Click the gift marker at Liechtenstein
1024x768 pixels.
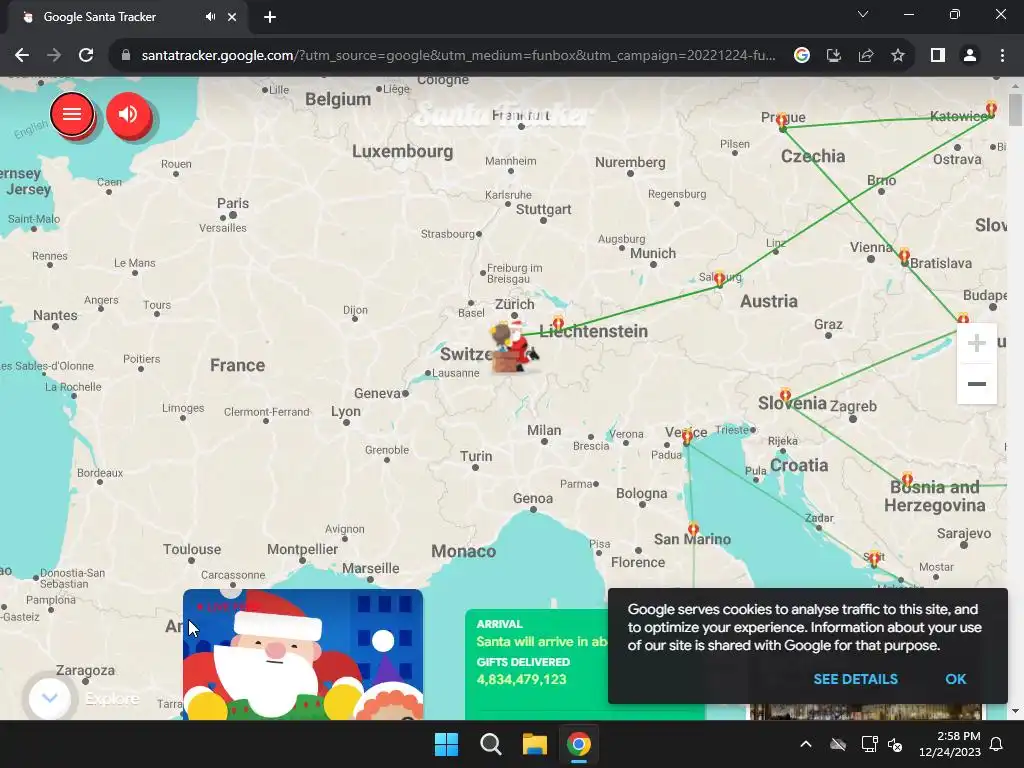point(558,323)
